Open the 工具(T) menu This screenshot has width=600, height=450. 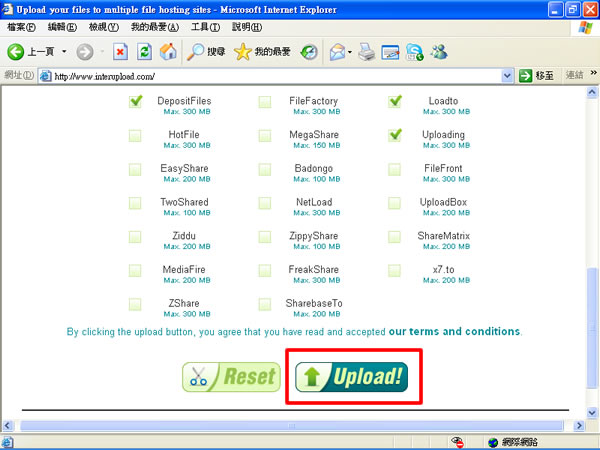[205, 27]
